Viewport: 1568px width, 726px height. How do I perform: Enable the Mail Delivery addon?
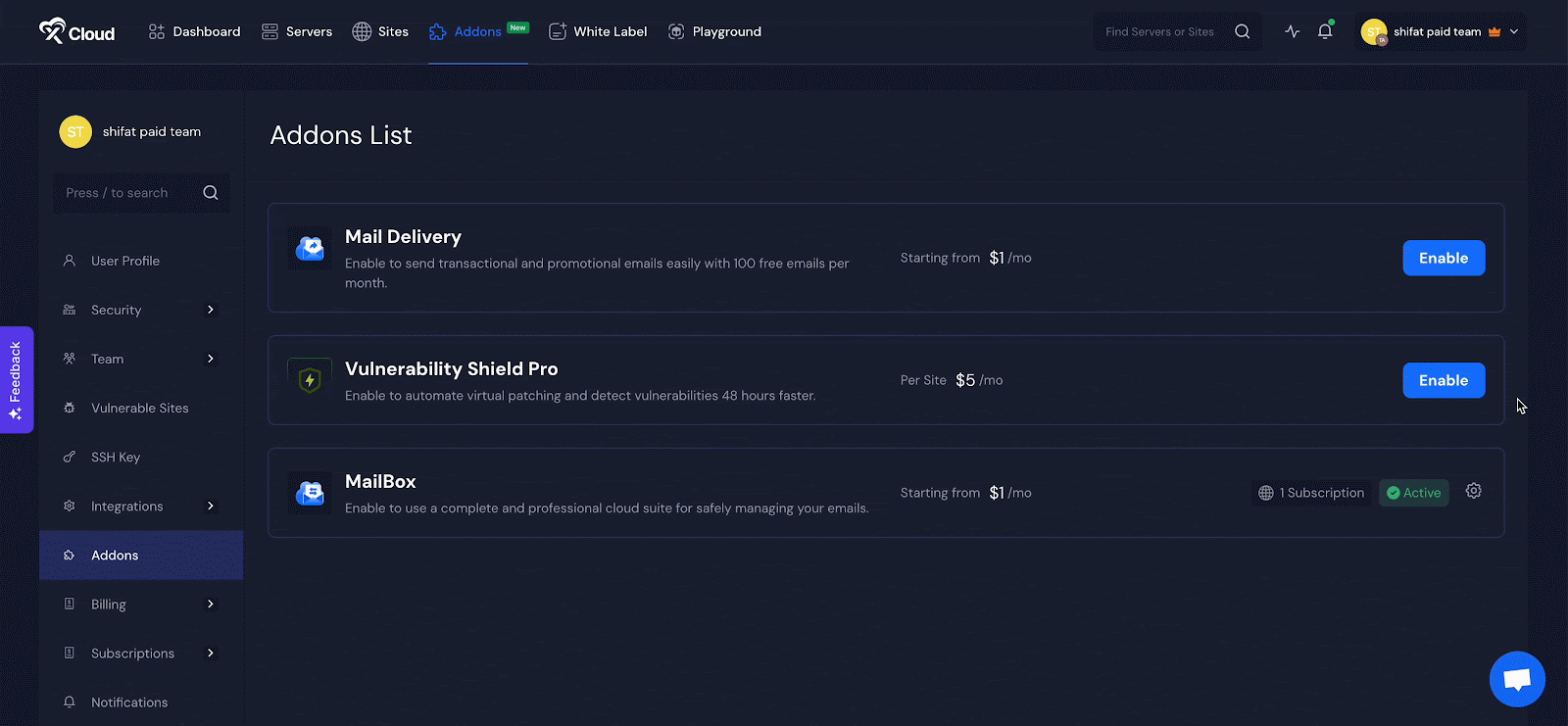coord(1443,258)
